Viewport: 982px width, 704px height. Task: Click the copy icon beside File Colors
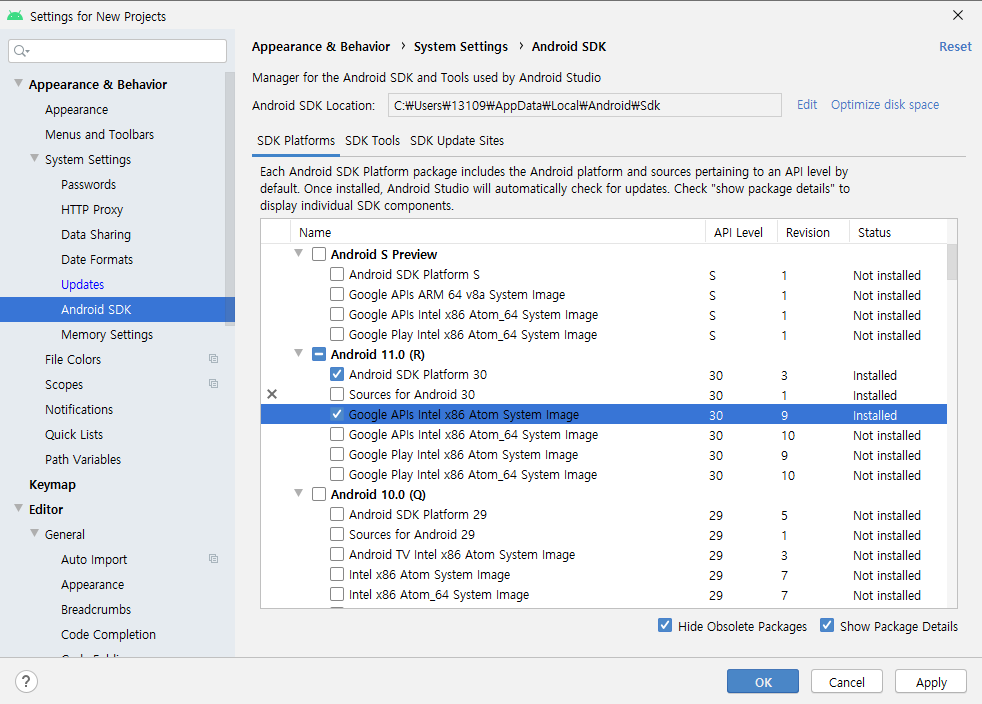click(x=213, y=359)
